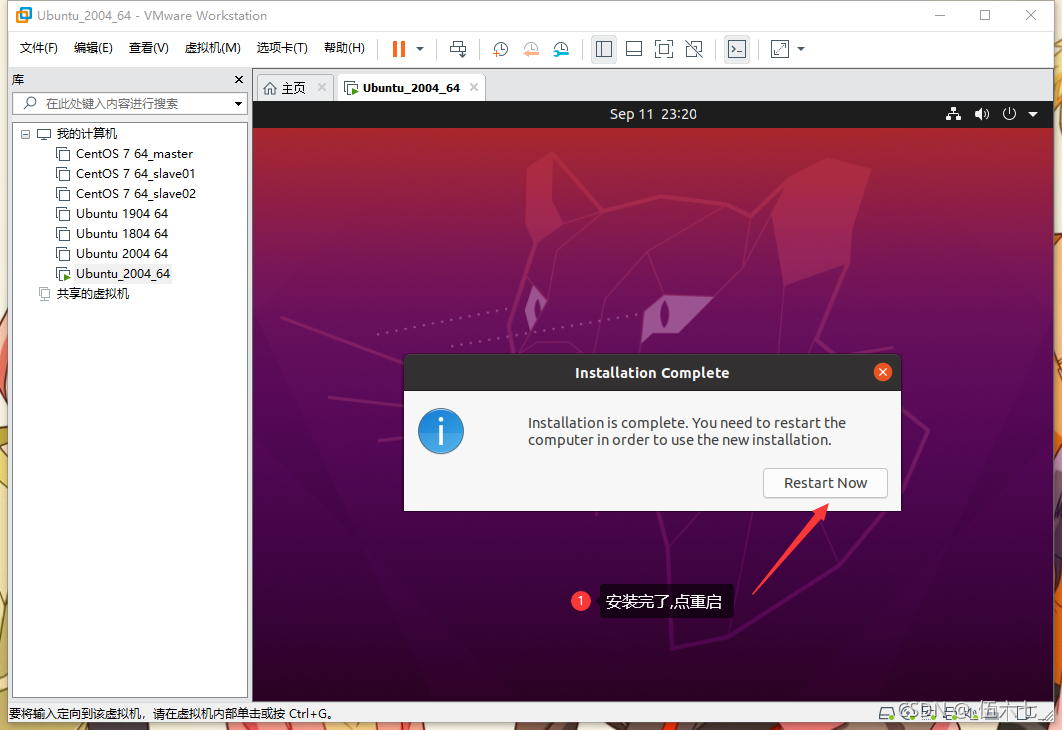Click the Restart Now button
Viewport: 1062px width, 730px height.
point(825,483)
